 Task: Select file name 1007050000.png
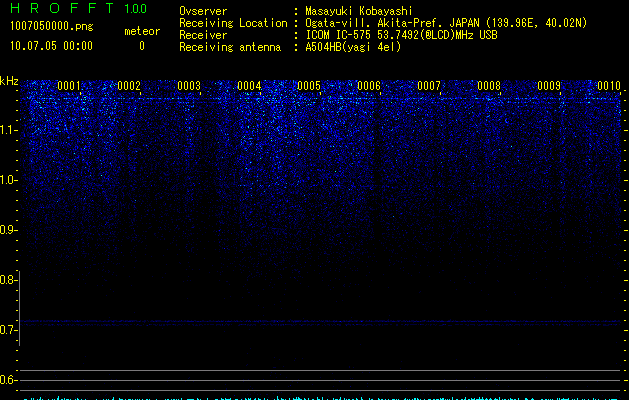click(52, 26)
